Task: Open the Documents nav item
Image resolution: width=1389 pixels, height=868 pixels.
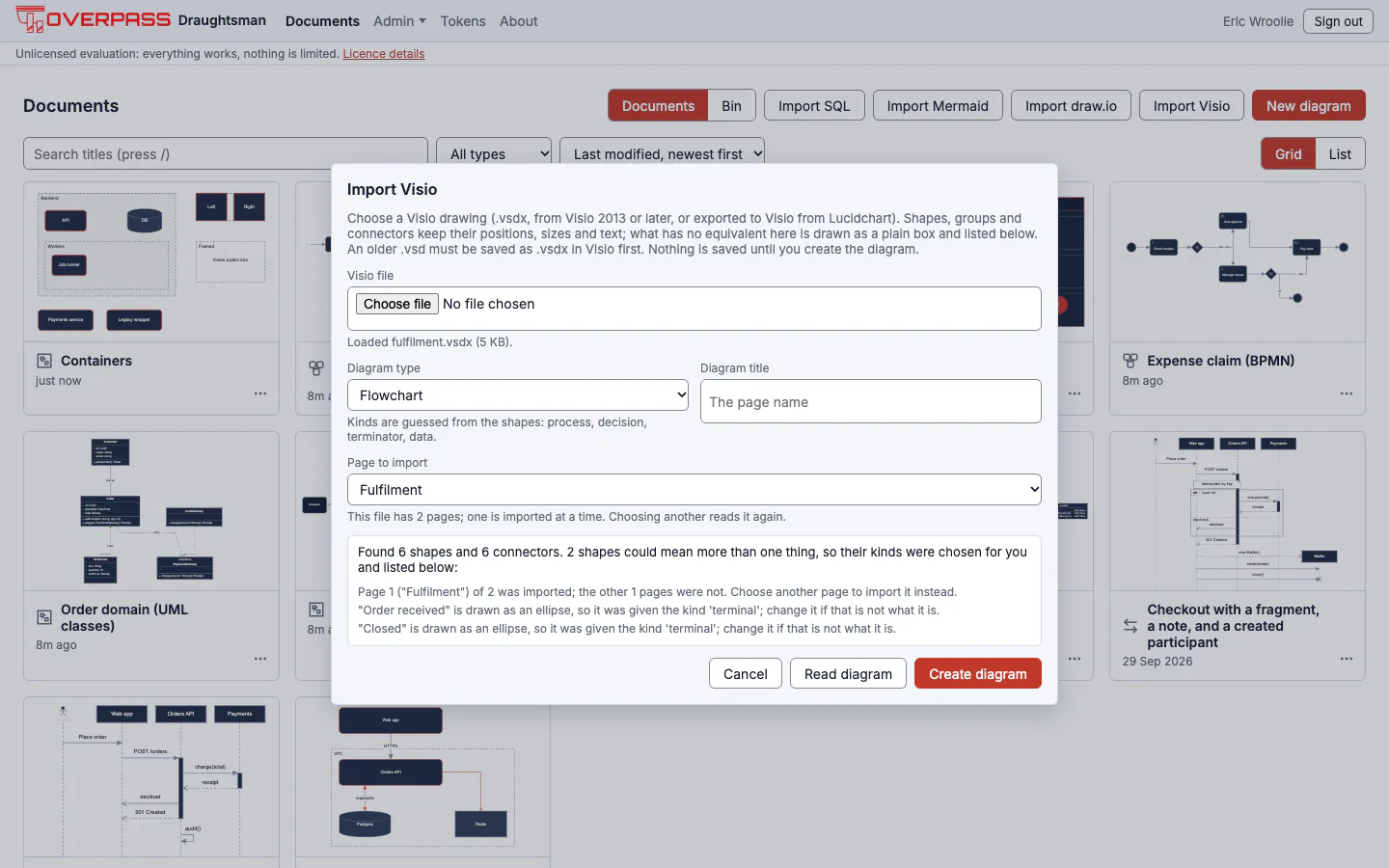Action: [322, 21]
